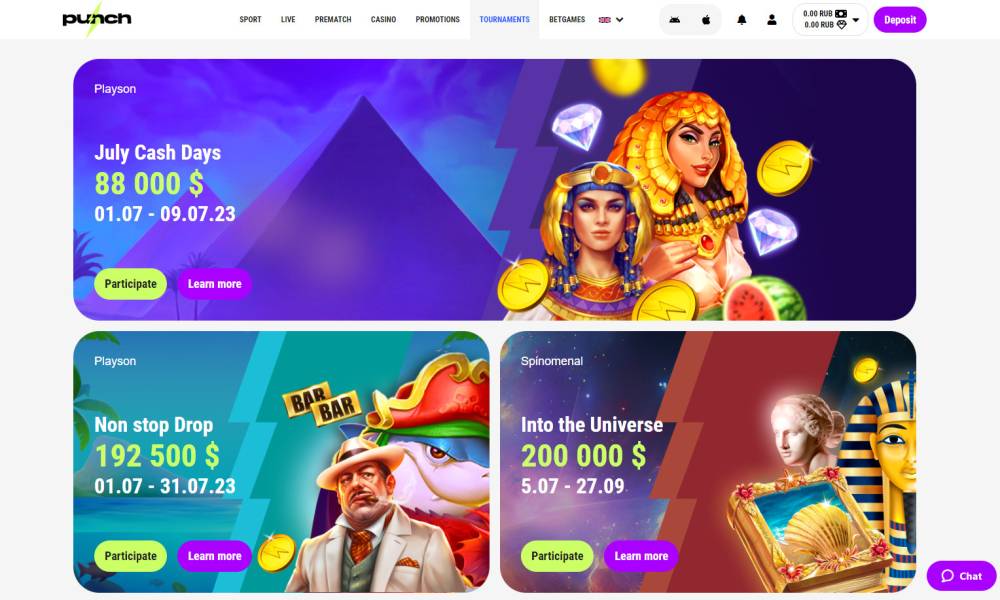Click the Punch logo
This screenshot has width=1000, height=600.
point(96,18)
